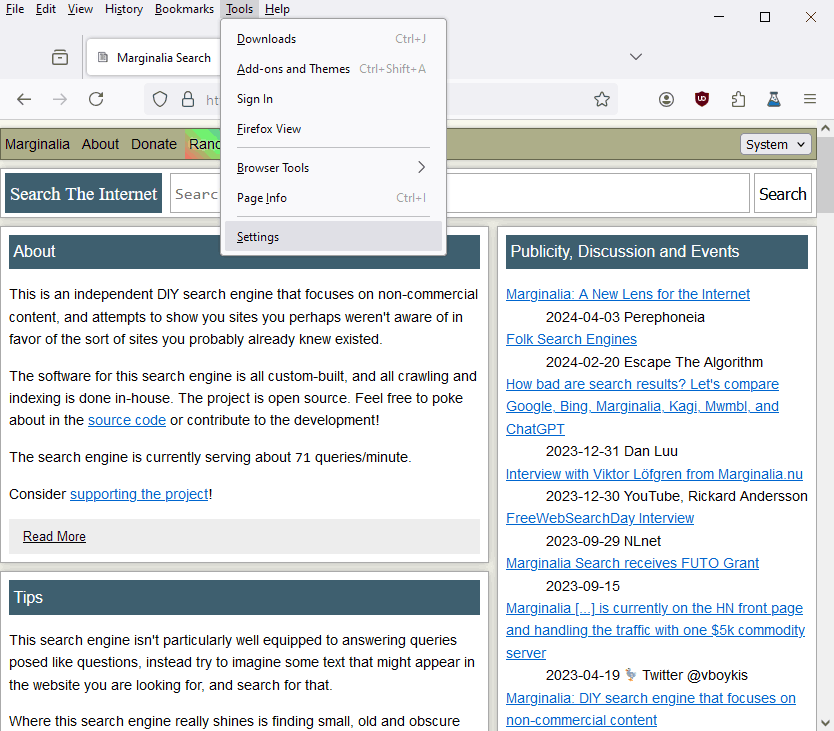Screen dimensions: 834x731
Task: Follow the supporting the project link
Action: (139, 494)
